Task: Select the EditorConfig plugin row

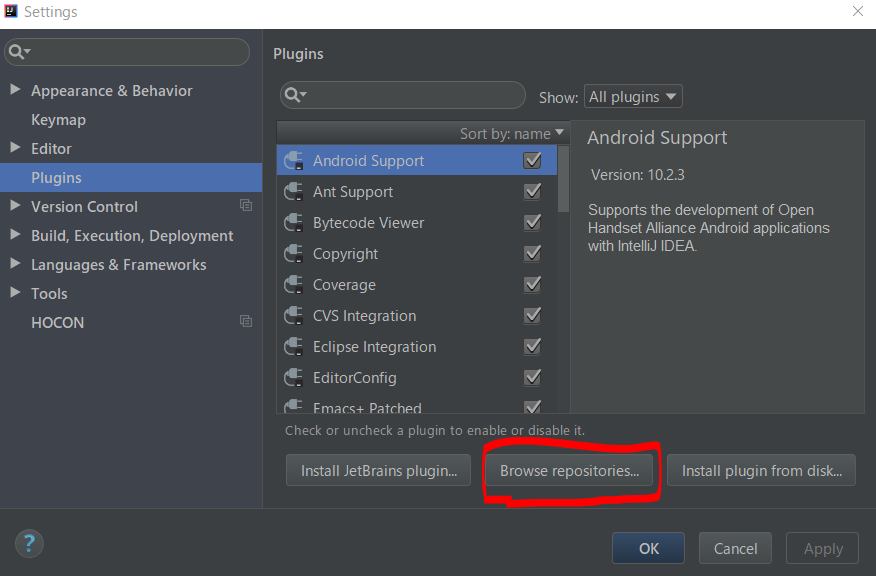Action: pyautogui.click(x=417, y=378)
